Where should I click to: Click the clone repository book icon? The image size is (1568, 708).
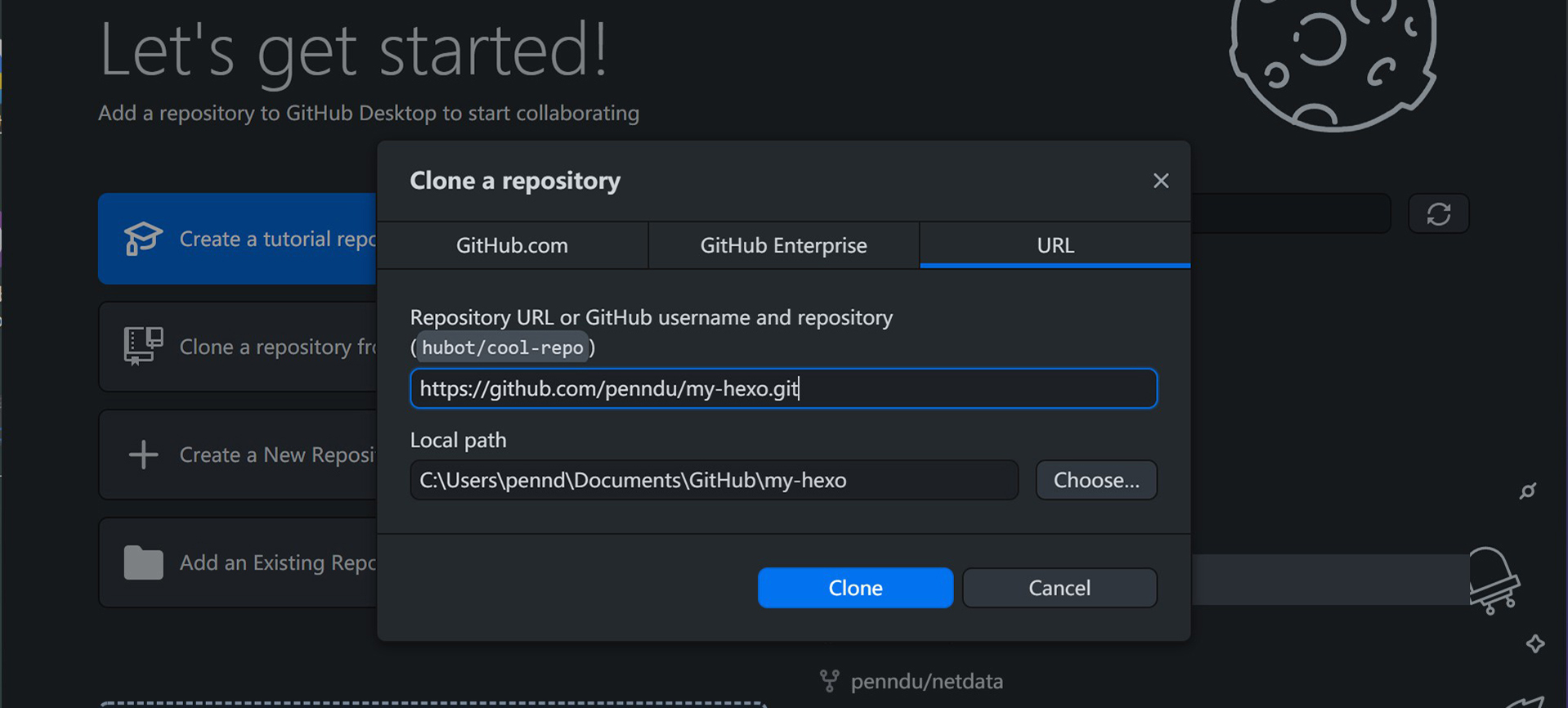[143, 347]
